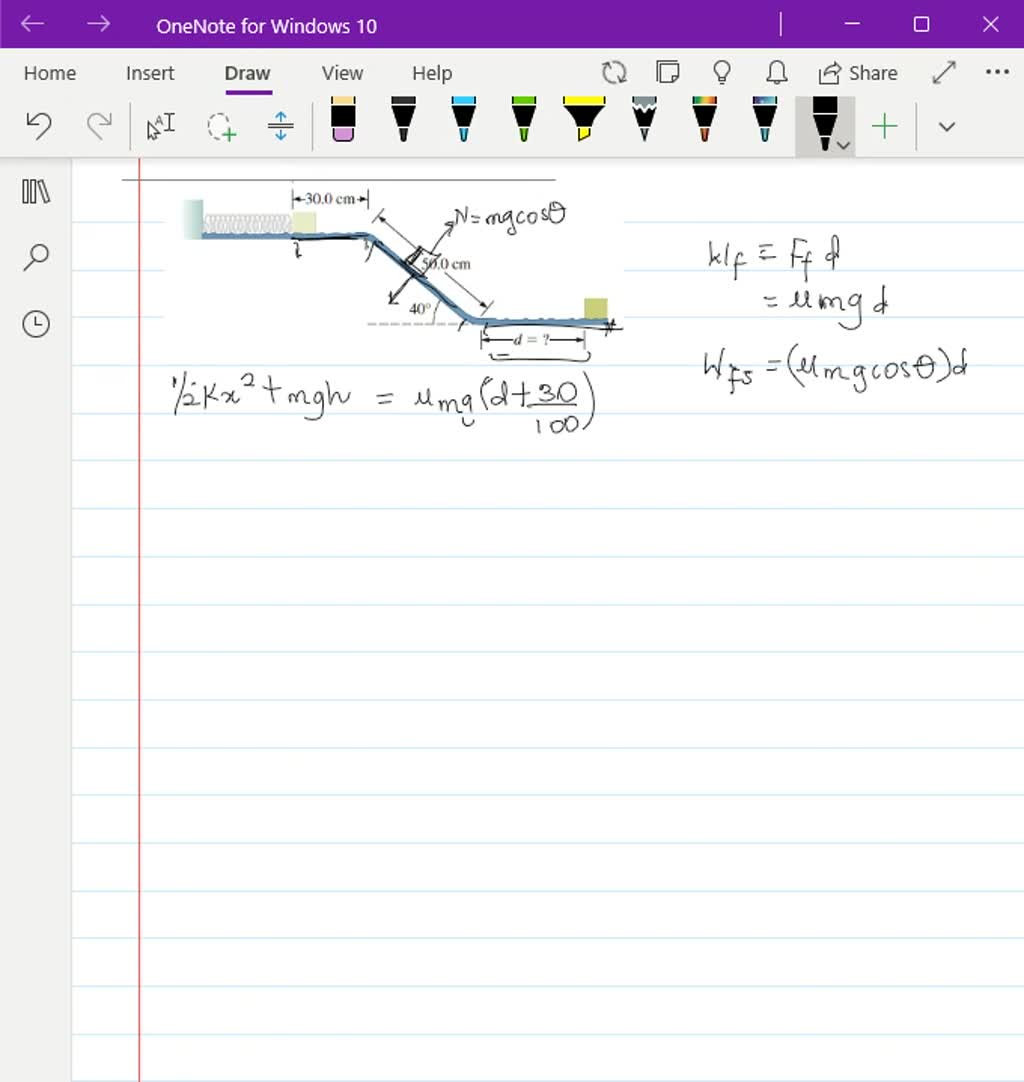Click the back arrow in title bar
Screen dimensions: 1024x1082
click(x=32, y=24)
